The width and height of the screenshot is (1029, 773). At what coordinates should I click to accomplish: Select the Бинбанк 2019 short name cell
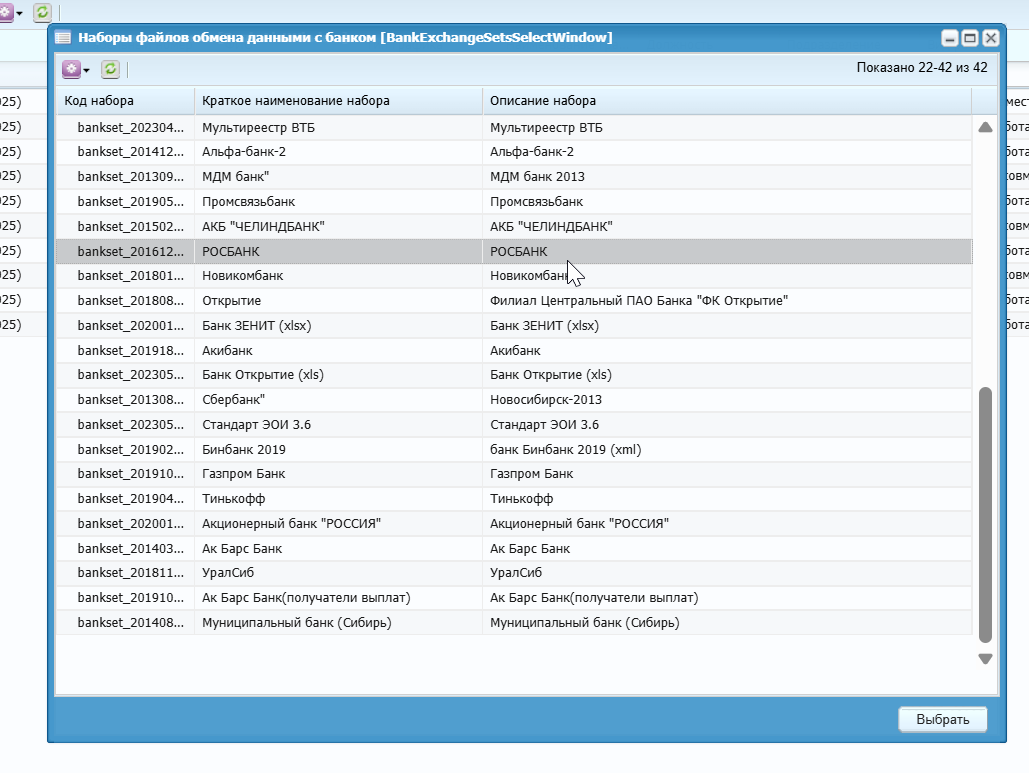pyautogui.click(x=338, y=450)
